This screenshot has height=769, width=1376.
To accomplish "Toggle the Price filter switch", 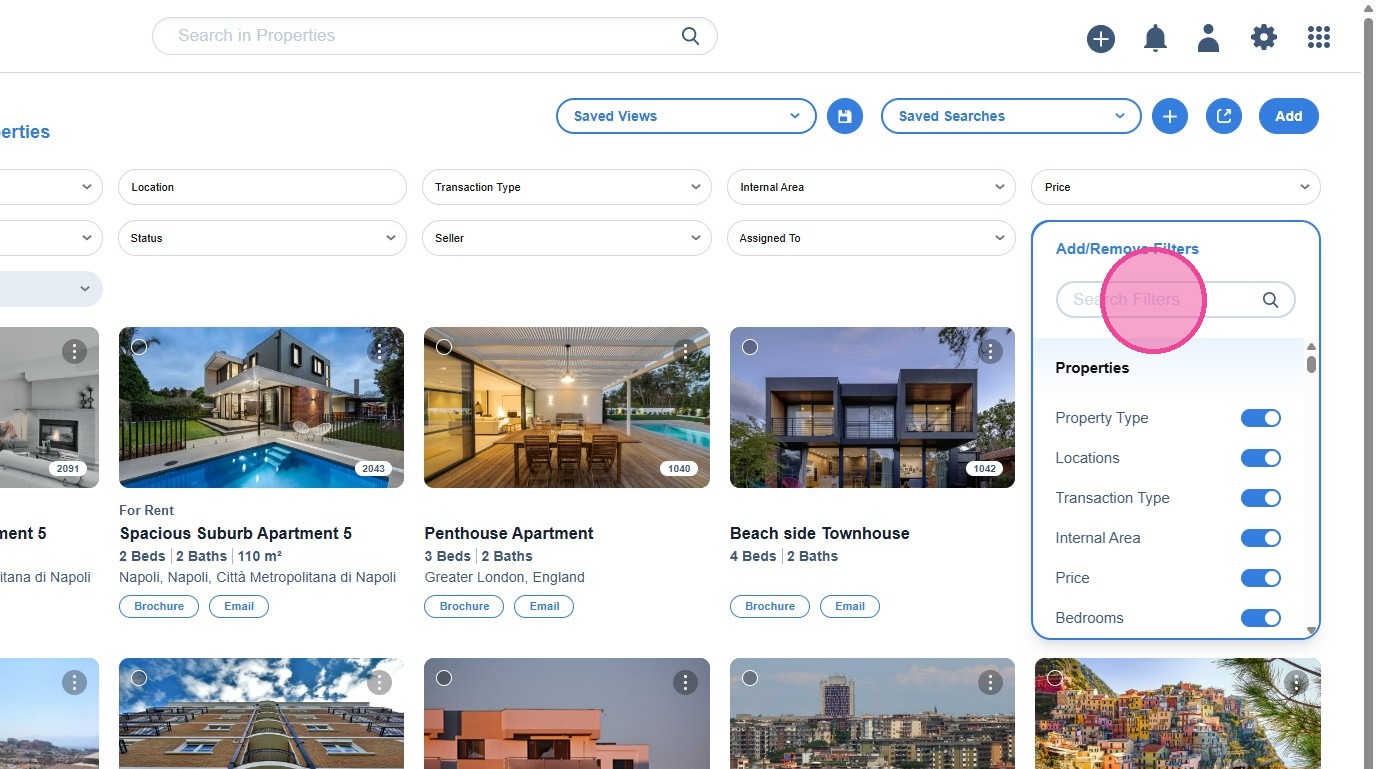I will click(1261, 578).
